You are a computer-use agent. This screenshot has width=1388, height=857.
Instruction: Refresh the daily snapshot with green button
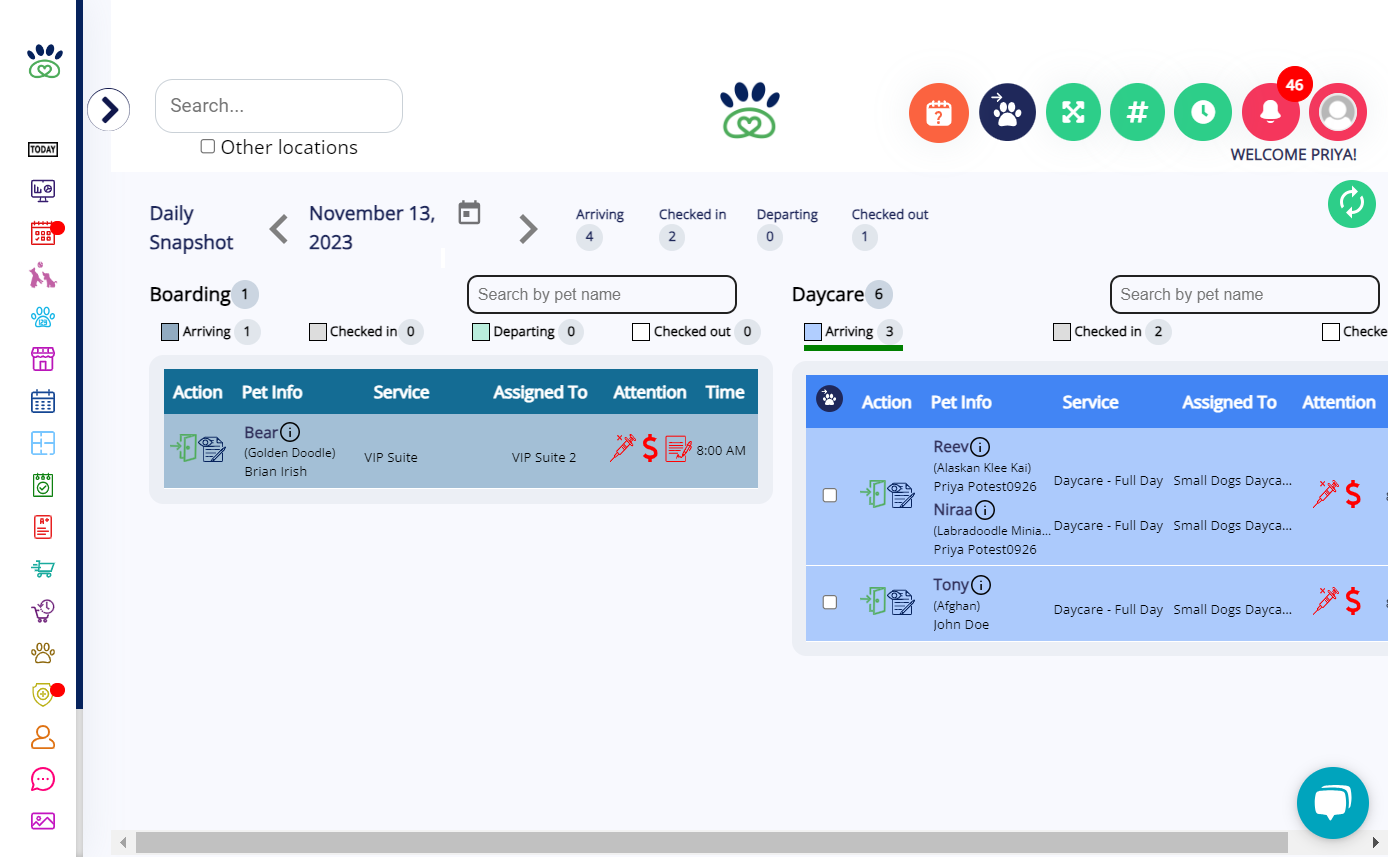[x=1352, y=204]
